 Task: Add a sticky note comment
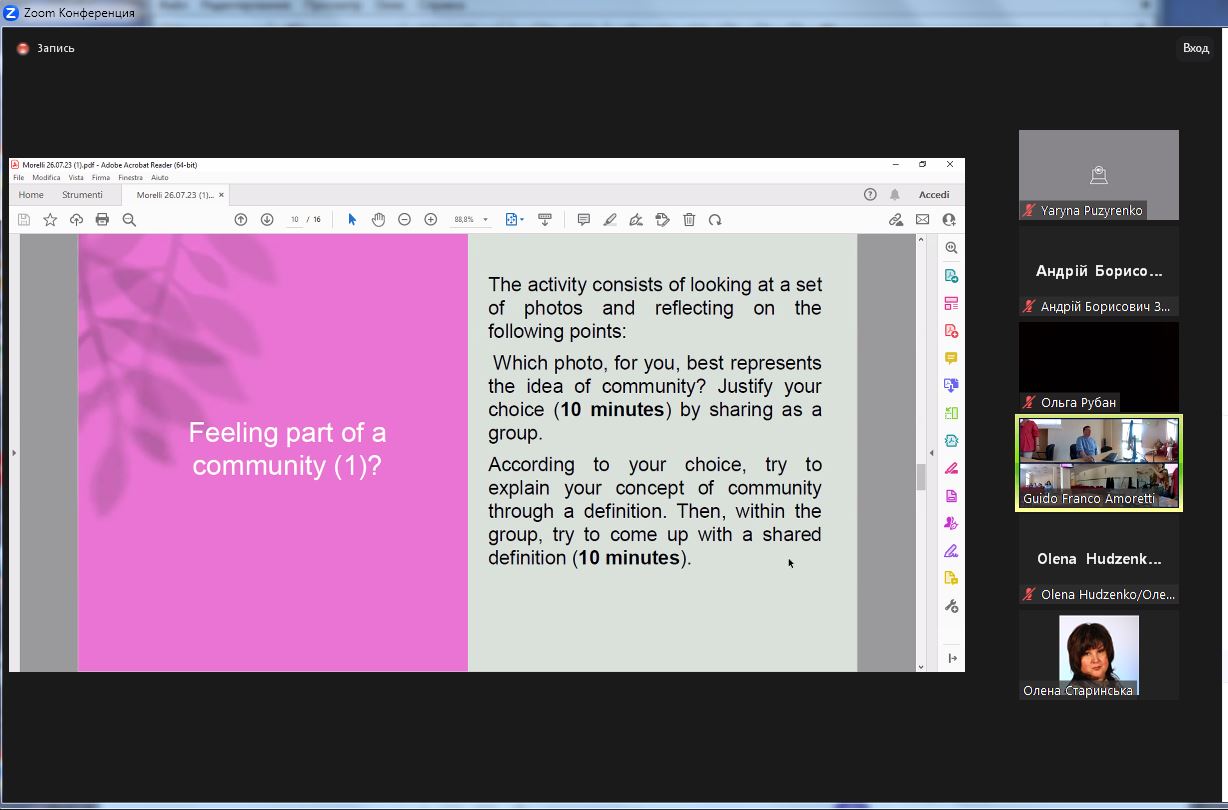pos(583,220)
